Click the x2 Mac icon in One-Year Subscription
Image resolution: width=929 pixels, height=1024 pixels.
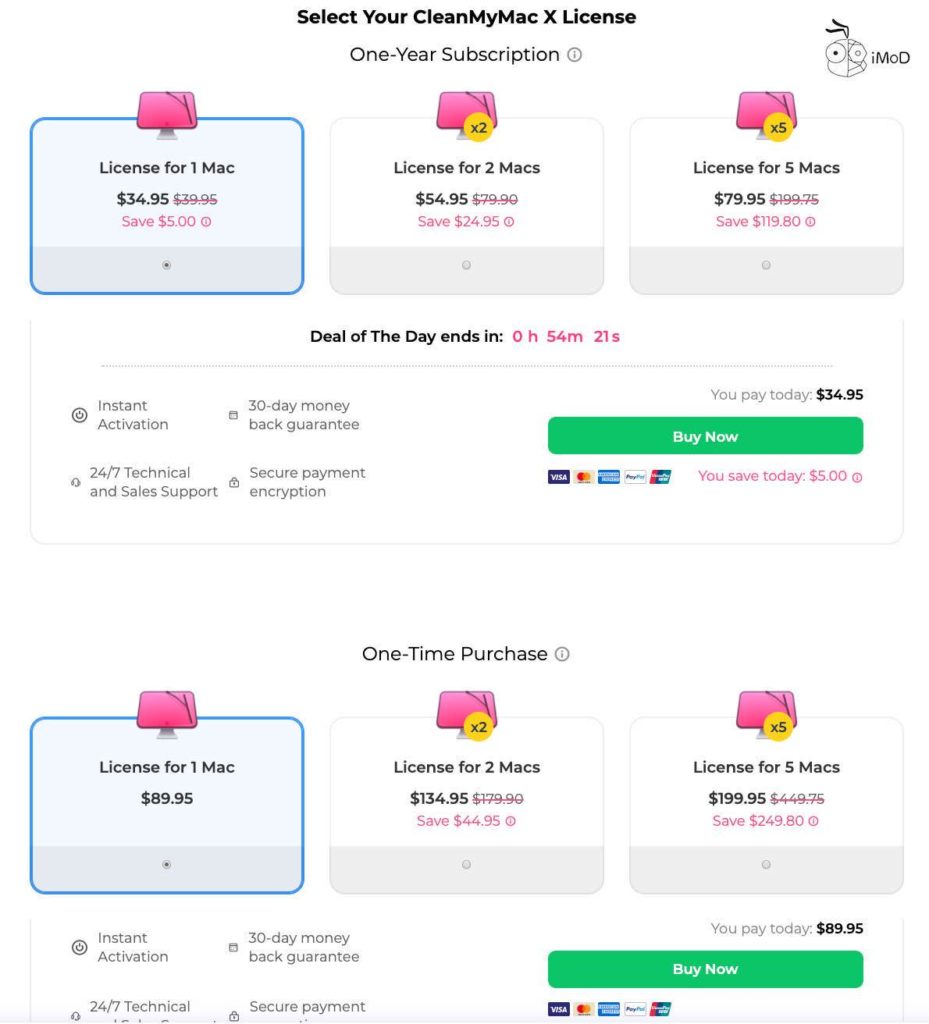[467, 115]
